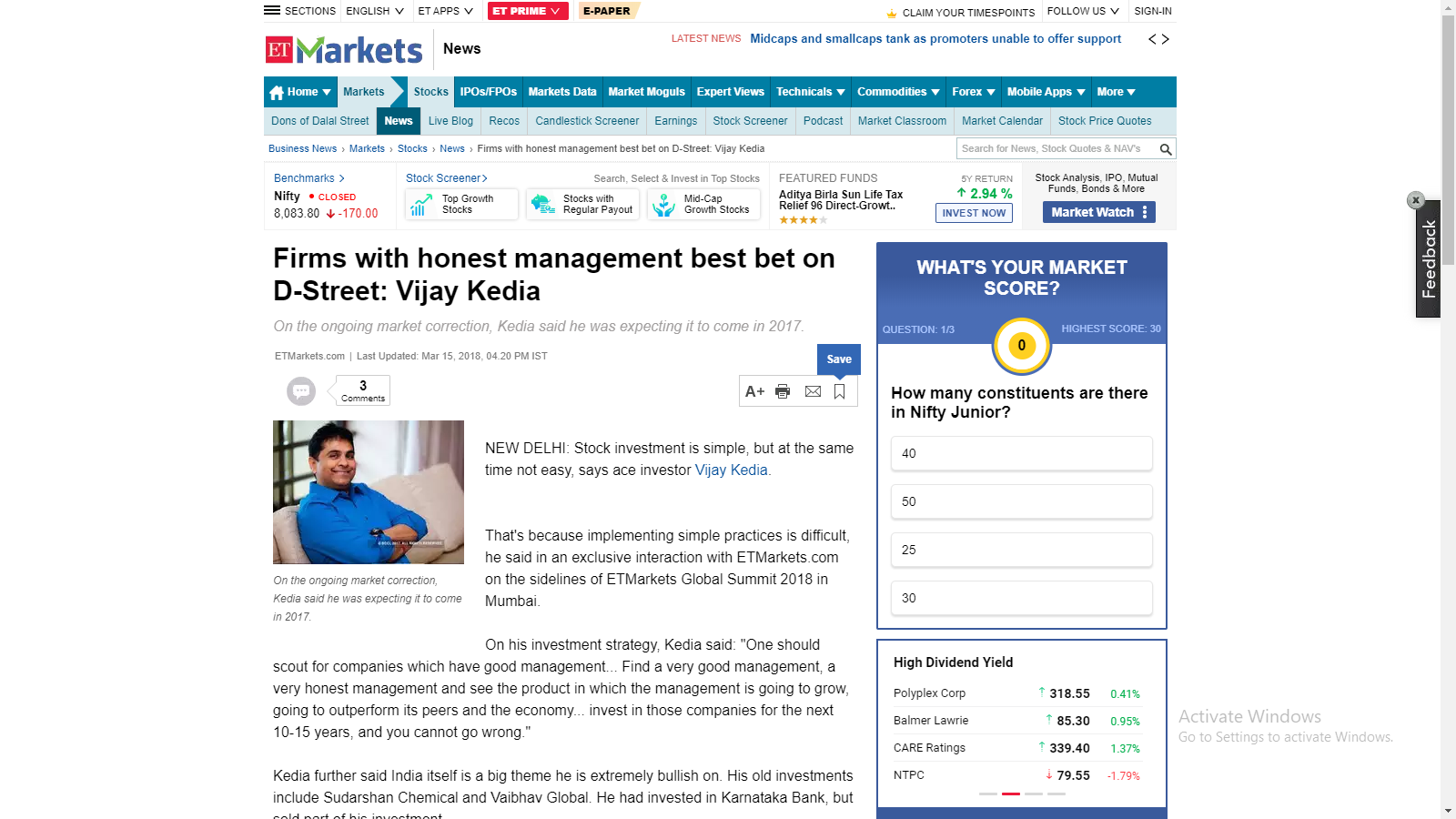Select quiz answer 40

tap(1022, 453)
